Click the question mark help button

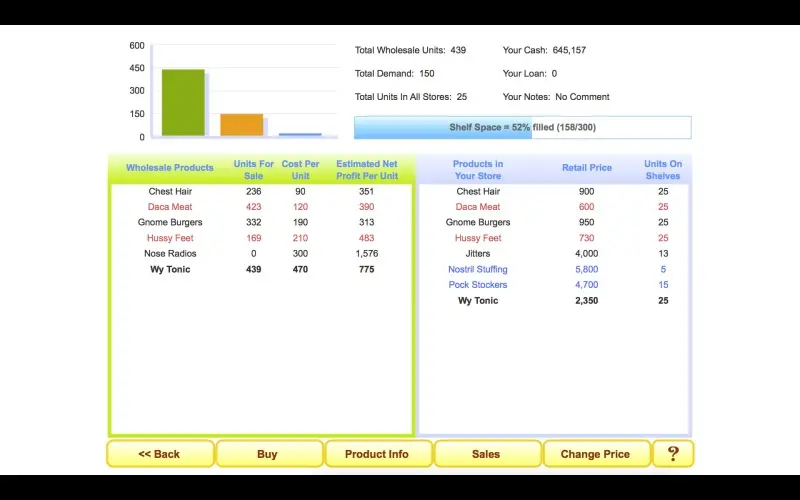click(673, 454)
